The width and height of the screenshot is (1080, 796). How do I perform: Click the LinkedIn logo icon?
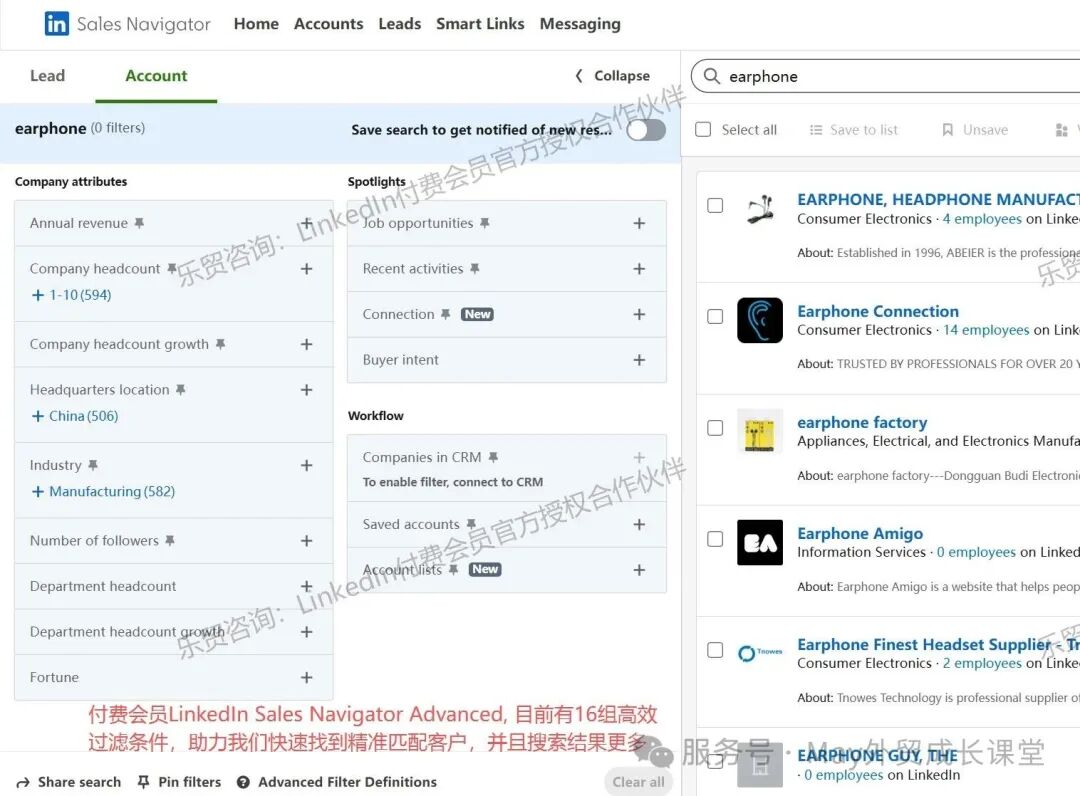57,24
